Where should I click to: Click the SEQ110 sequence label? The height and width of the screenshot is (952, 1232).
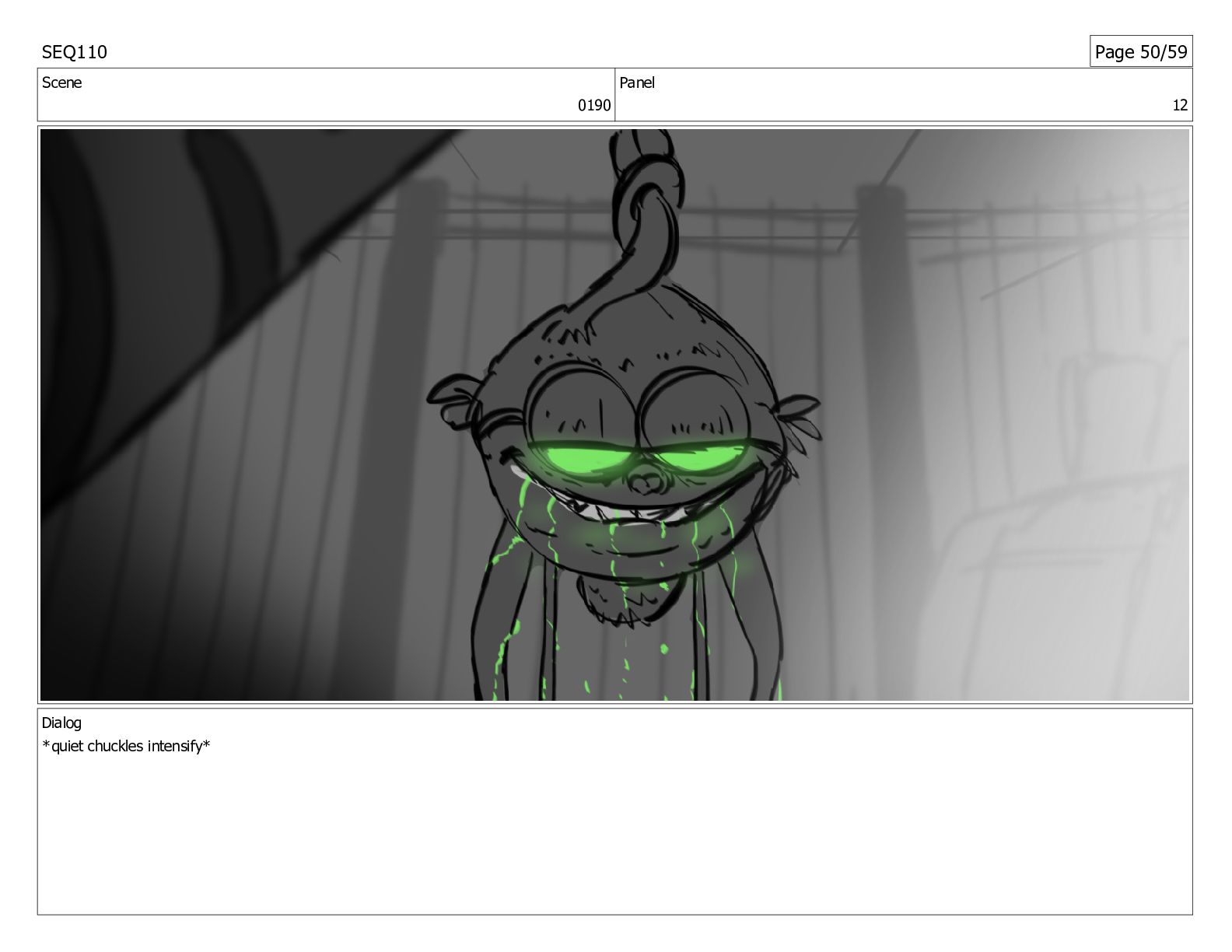point(75,52)
